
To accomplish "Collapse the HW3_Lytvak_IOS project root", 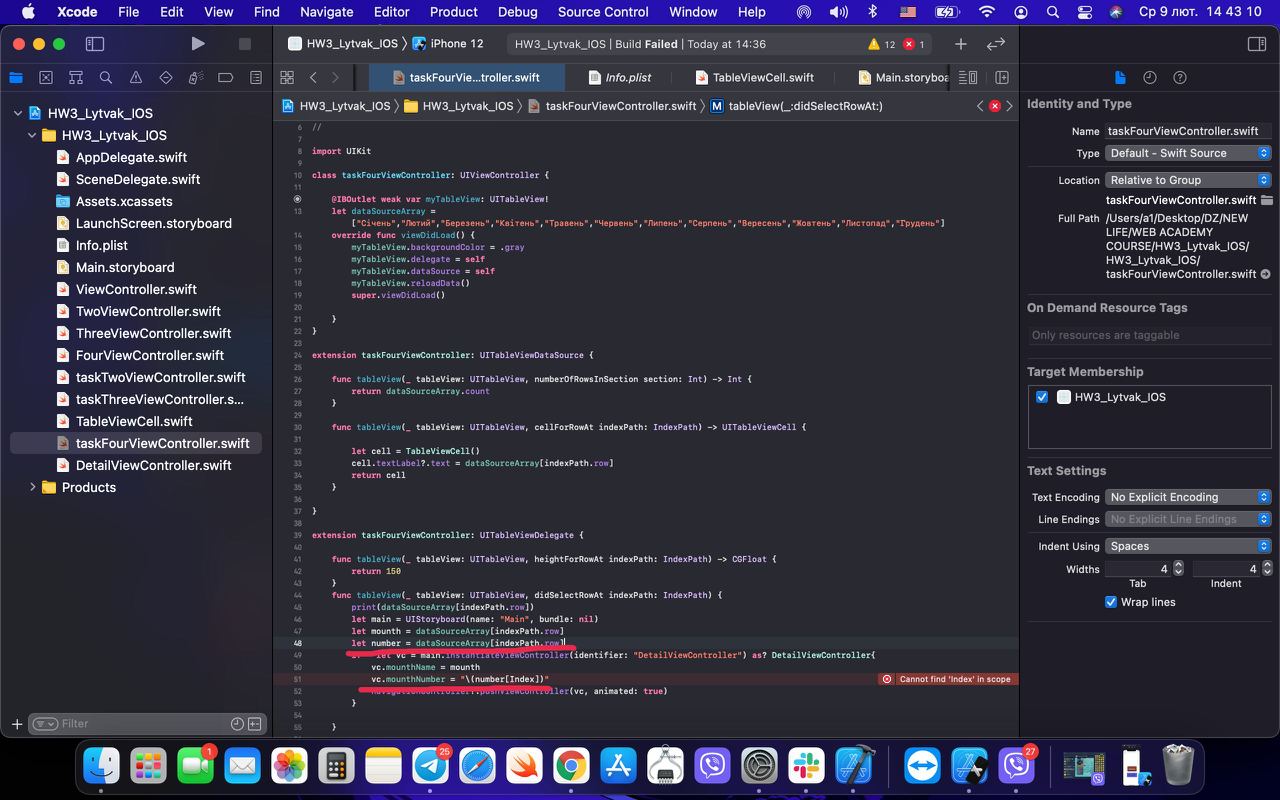I will [x=18, y=113].
